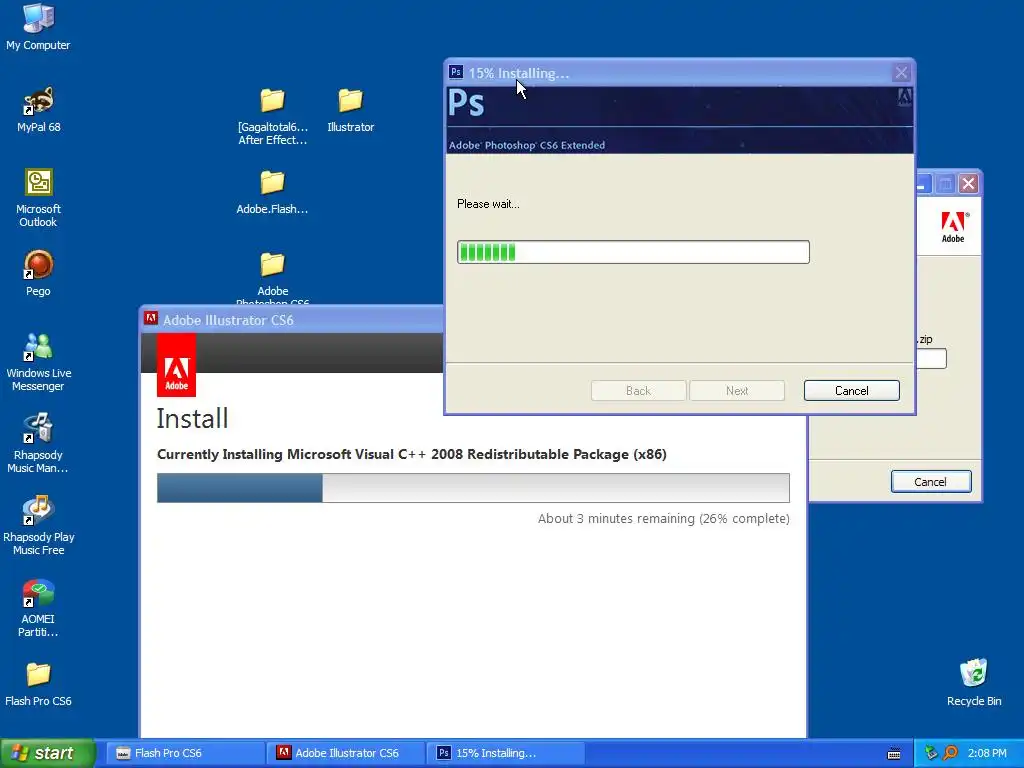Cancel the Photoshop CS6 installation

pyautogui.click(x=852, y=391)
